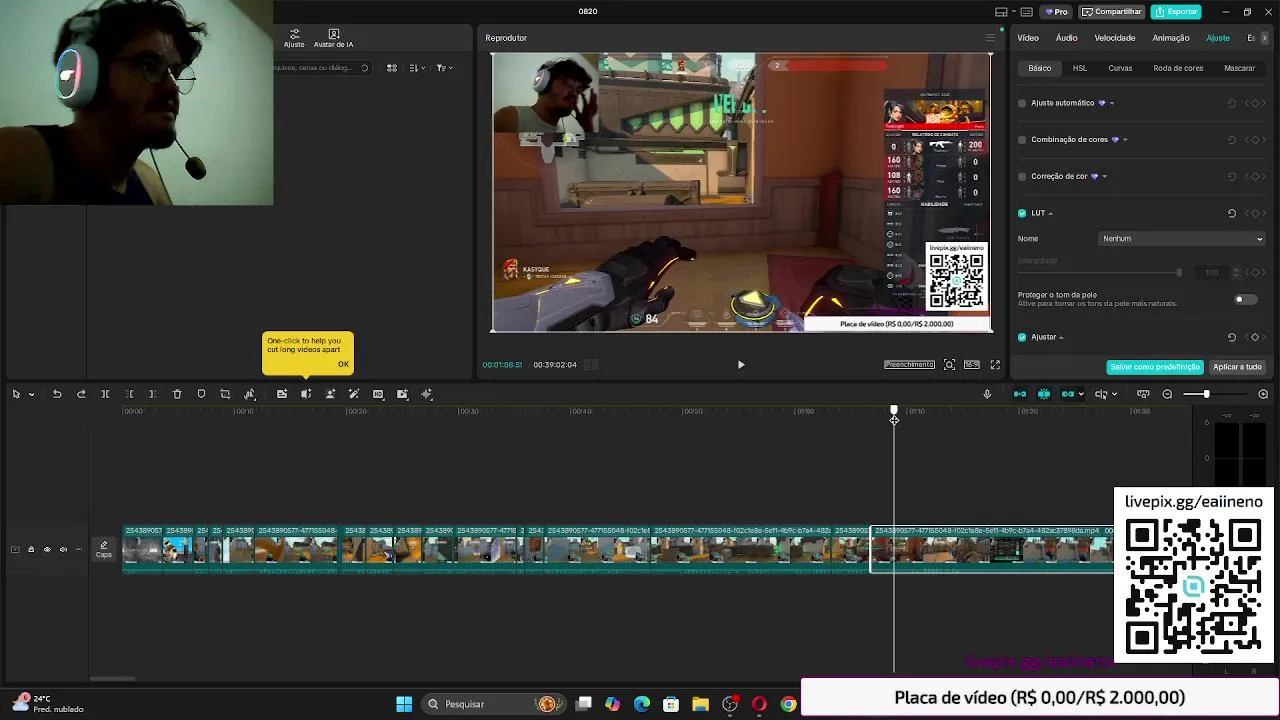Open the media sort options dropdown
Image resolution: width=1280 pixels, height=720 pixels.
416,68
